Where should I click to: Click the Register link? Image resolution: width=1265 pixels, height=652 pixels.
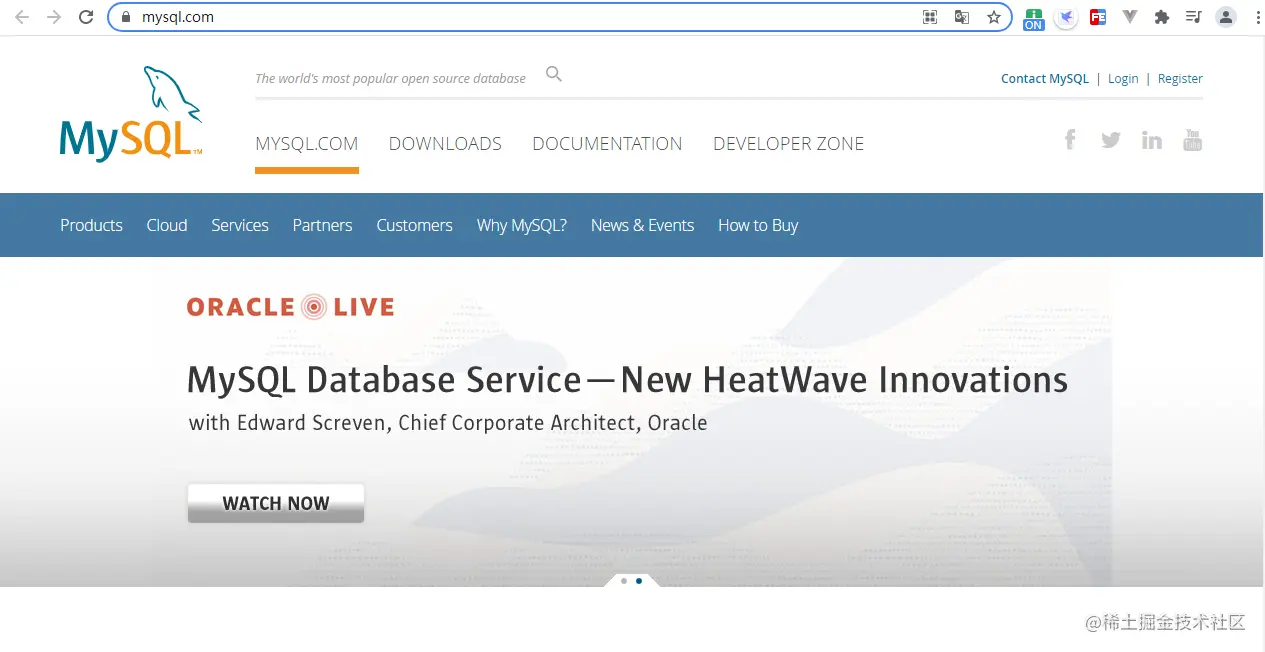[1180, 79]
